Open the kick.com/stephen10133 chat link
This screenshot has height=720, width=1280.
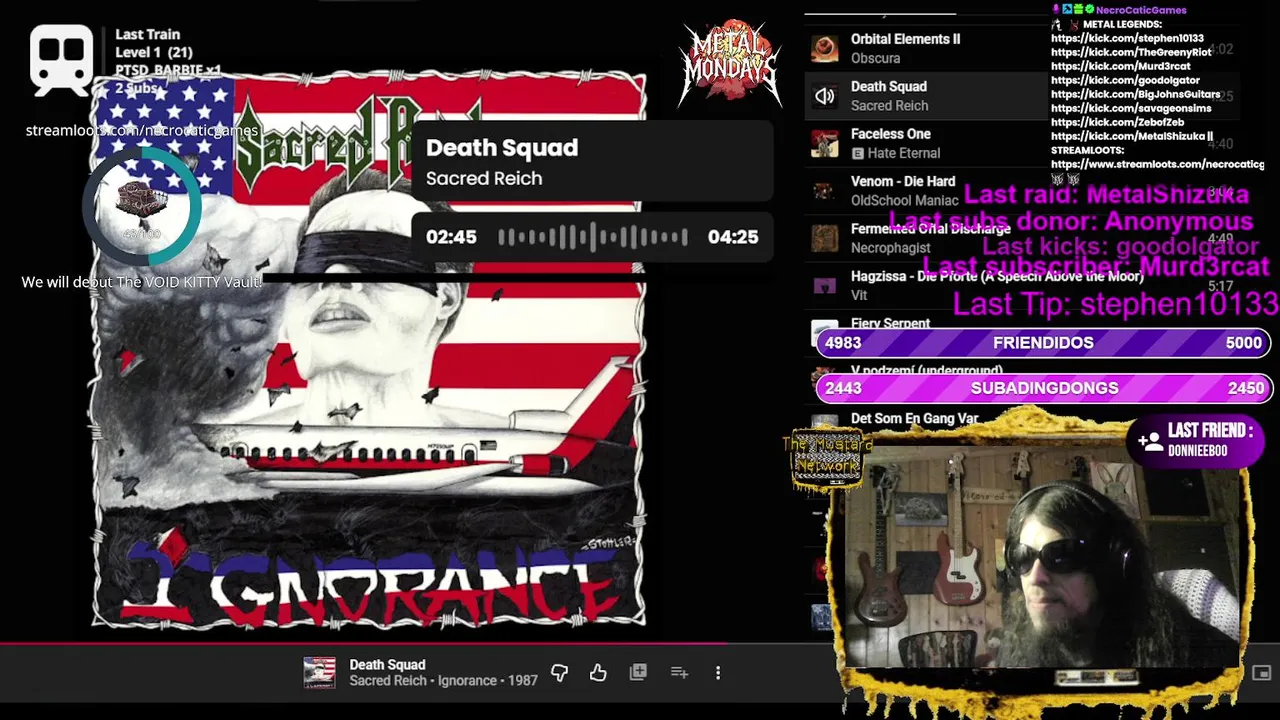coord(1127,38)
